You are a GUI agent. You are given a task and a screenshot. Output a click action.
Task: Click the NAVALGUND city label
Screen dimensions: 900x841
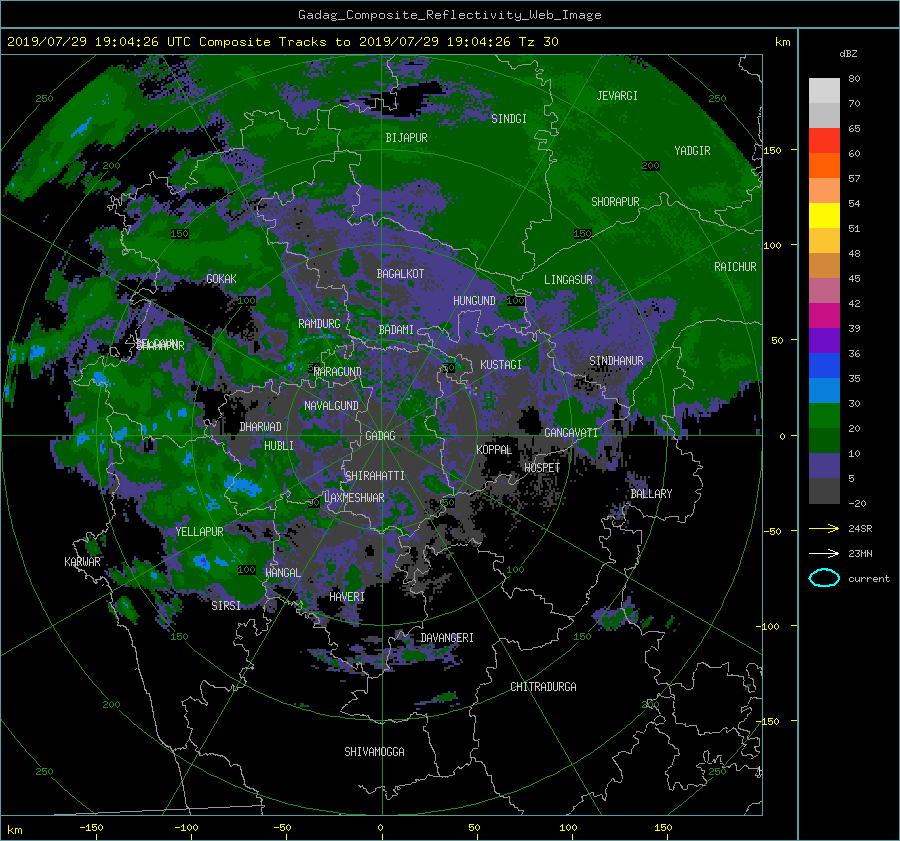pos(331,406)
